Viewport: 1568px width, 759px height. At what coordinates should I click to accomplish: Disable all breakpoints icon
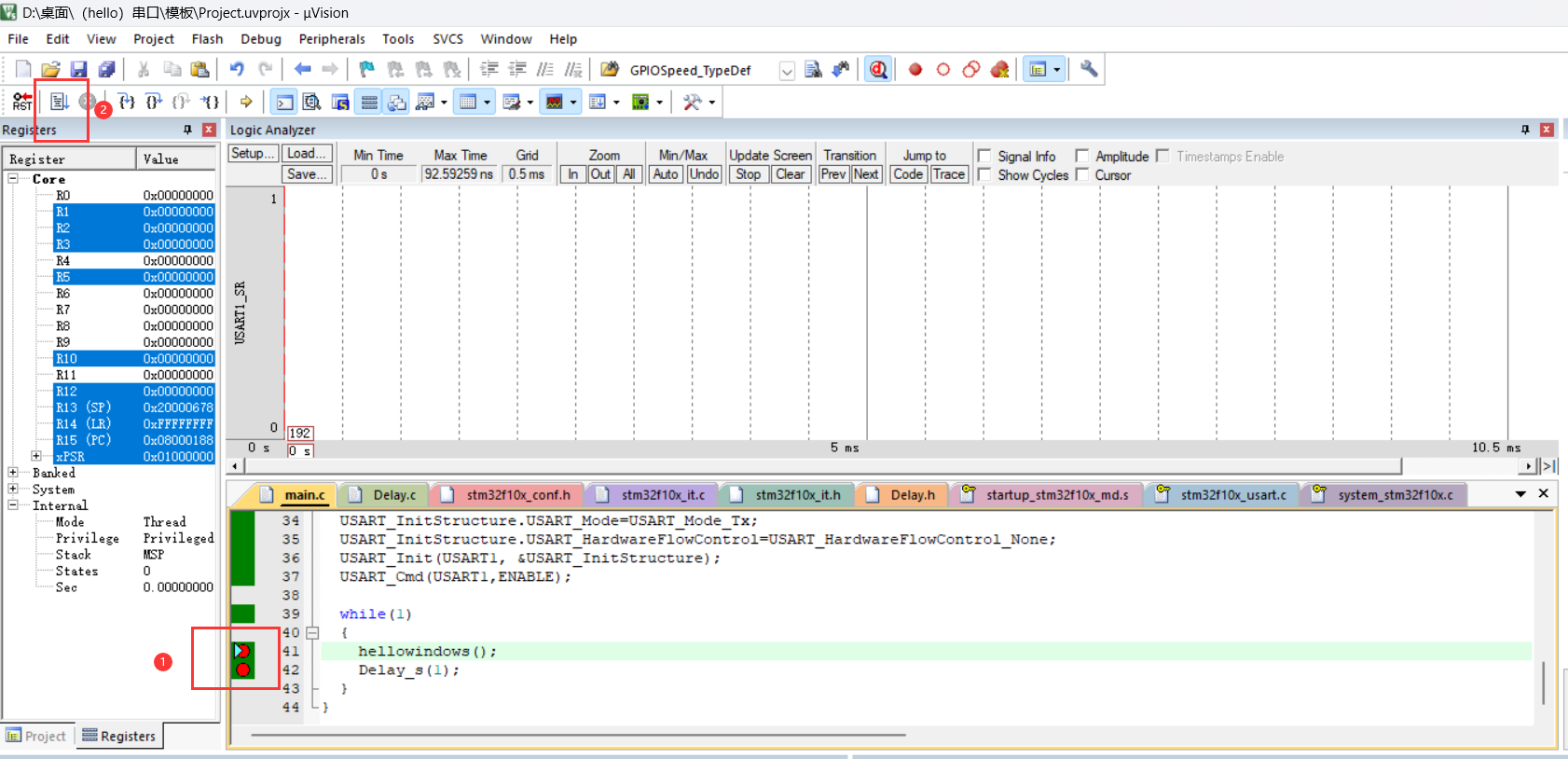click(971, 70)
